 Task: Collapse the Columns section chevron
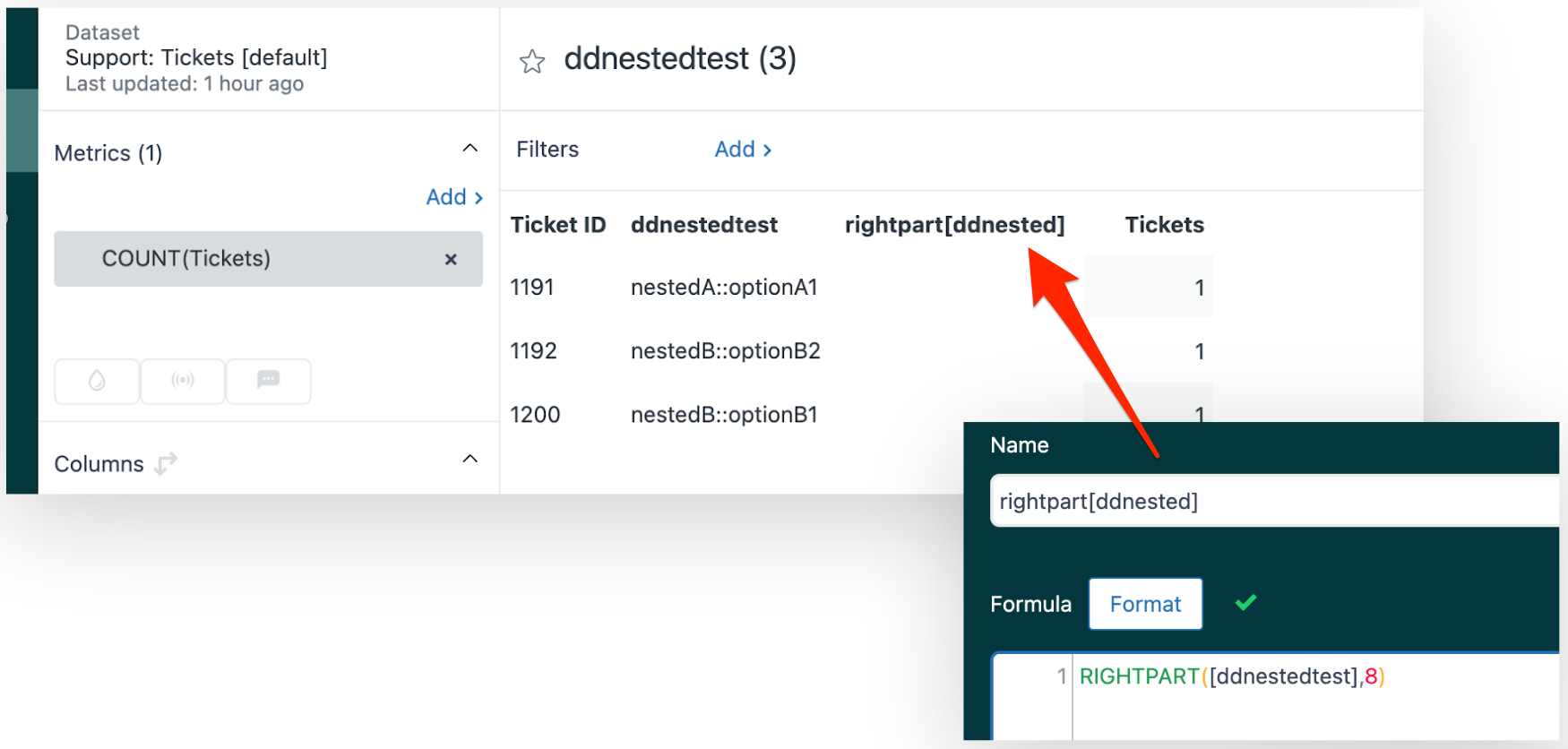click(x=470, y=460)
